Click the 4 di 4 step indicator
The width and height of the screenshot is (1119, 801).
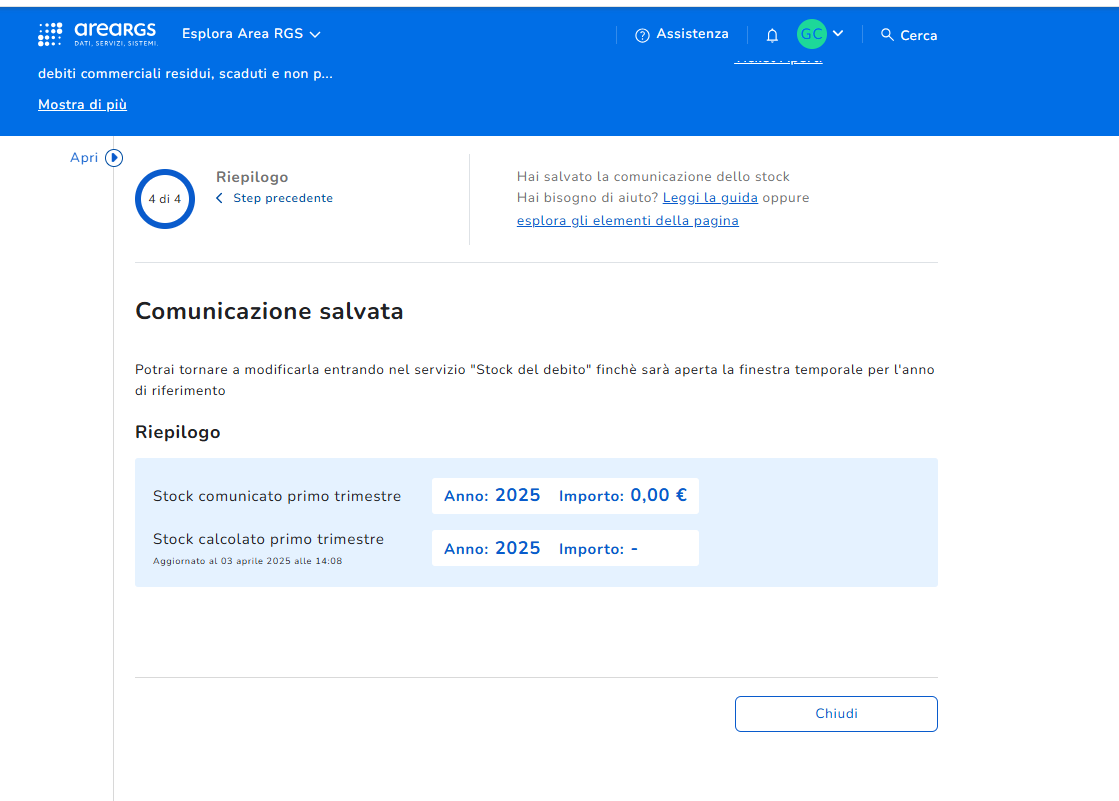point(165,199)
